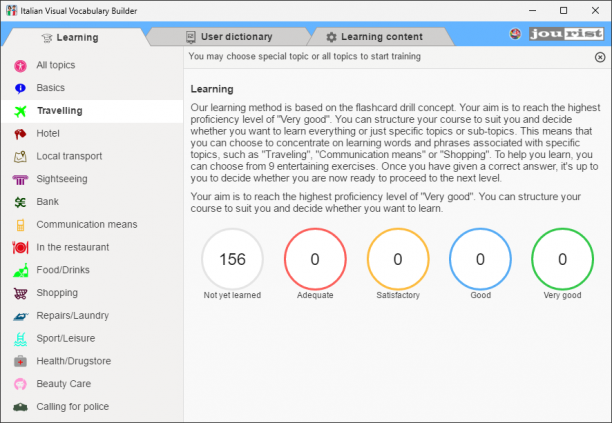This screenshot has height=423, width=612.
Task: Minimize the Vocabulary Builder window
Action: (533, 11)
